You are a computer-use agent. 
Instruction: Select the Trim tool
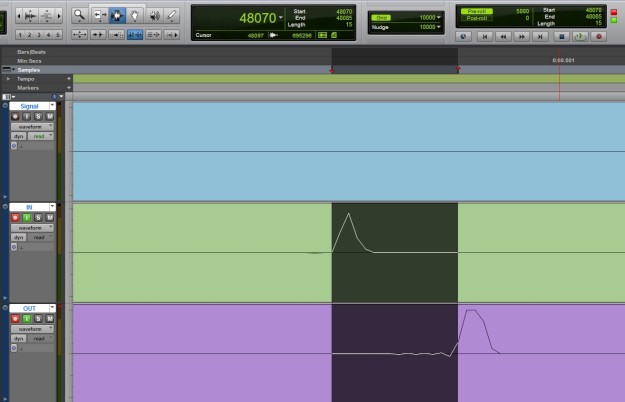click(x=98, y=15)
